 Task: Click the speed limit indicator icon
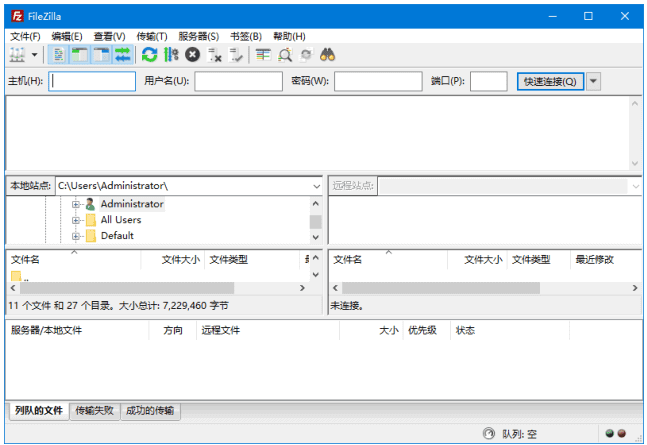click(489, 433)
